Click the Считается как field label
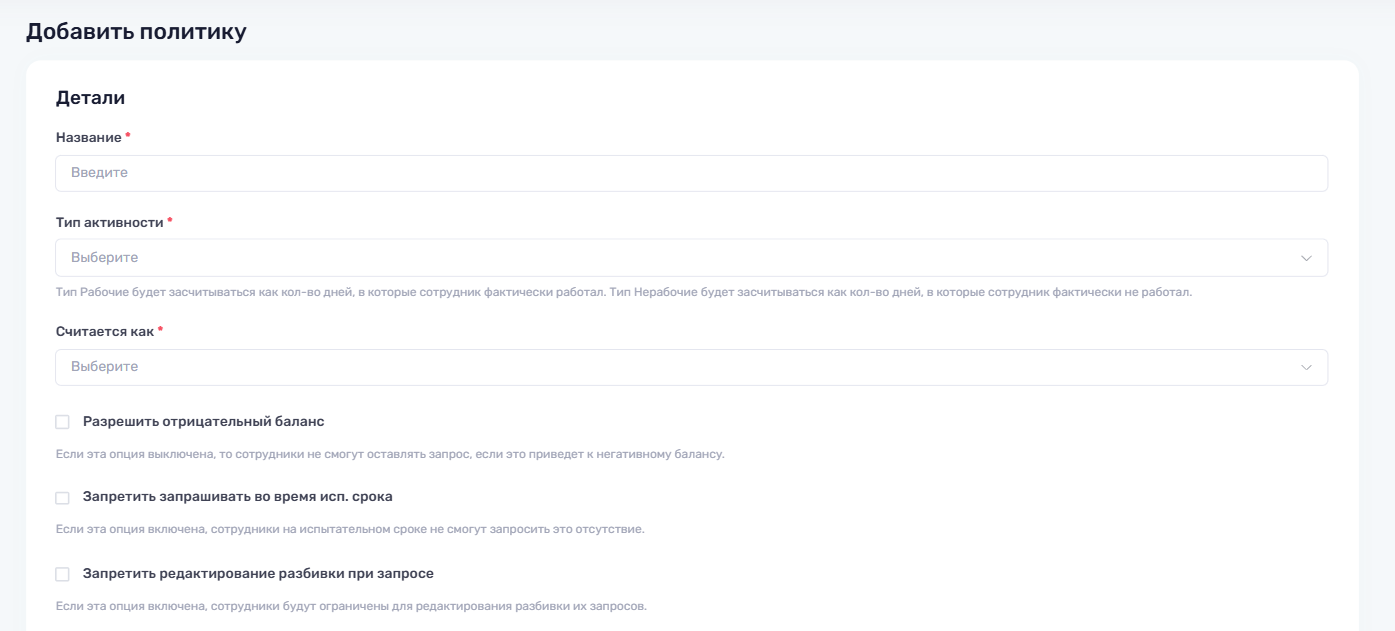1395x631 pixels. [x=104, y=331]
